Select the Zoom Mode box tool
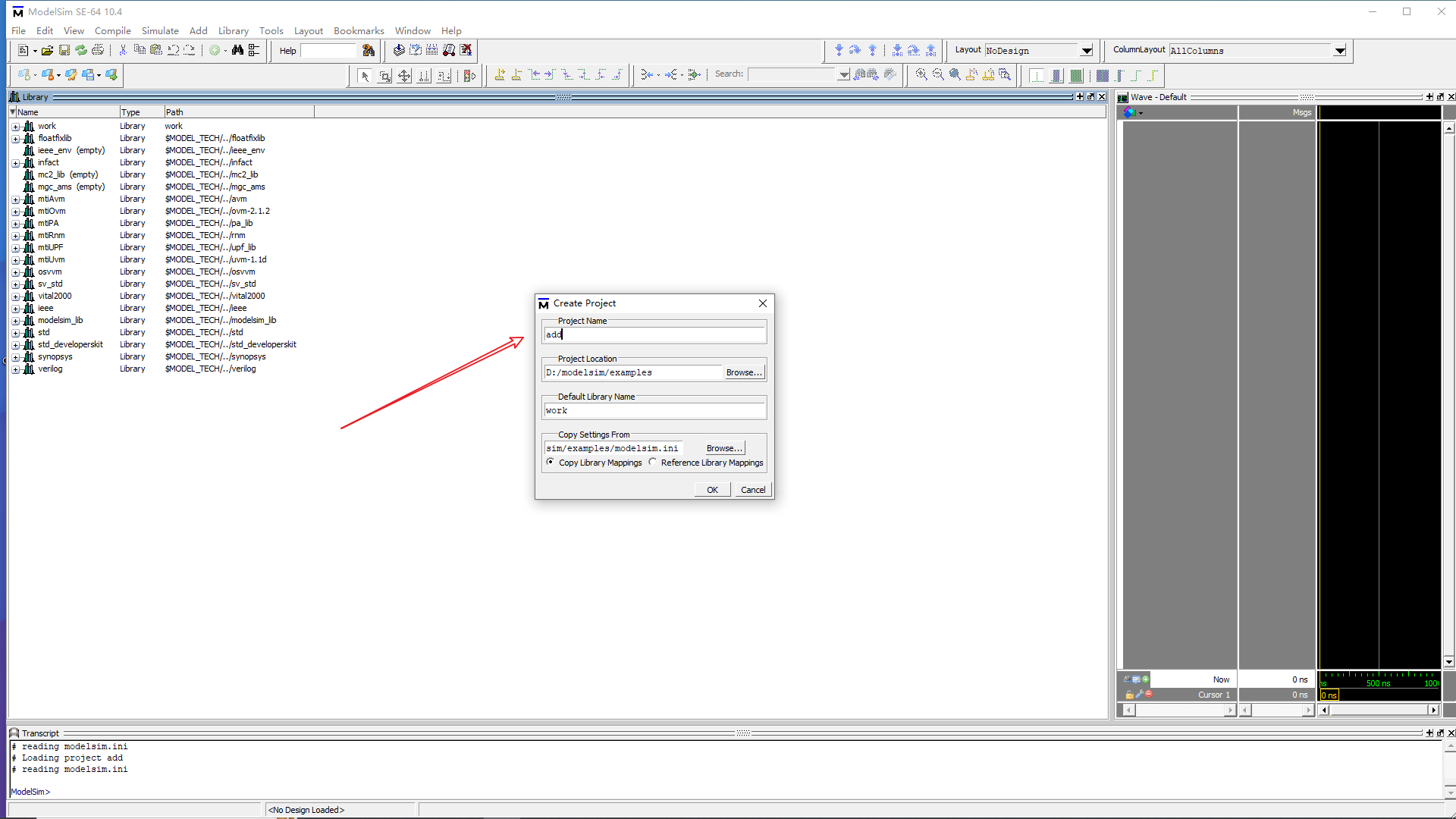Image resolution: width=1456 pixels, height=819 pixels. click(384, 76)
